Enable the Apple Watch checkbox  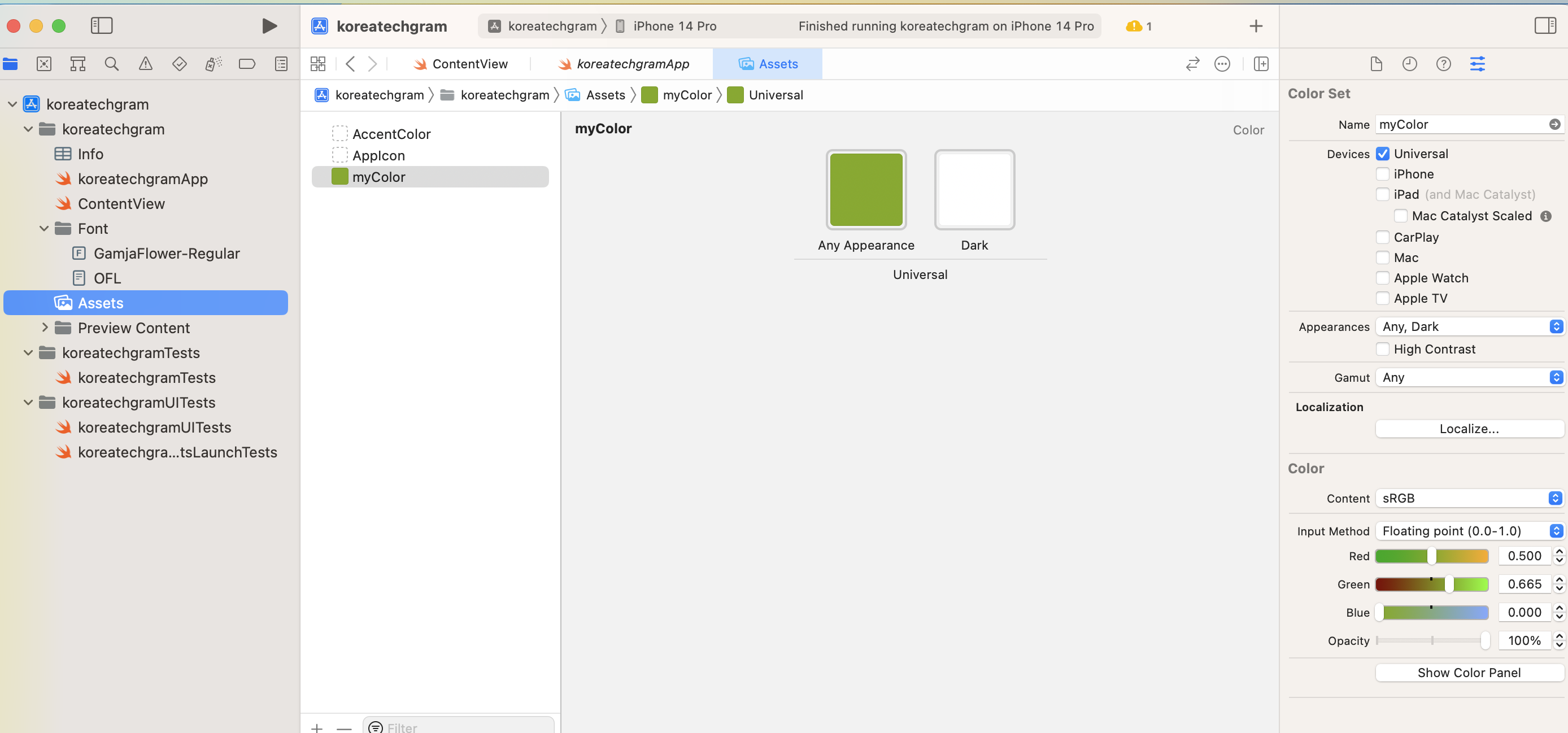click(x=1383, y=278)
